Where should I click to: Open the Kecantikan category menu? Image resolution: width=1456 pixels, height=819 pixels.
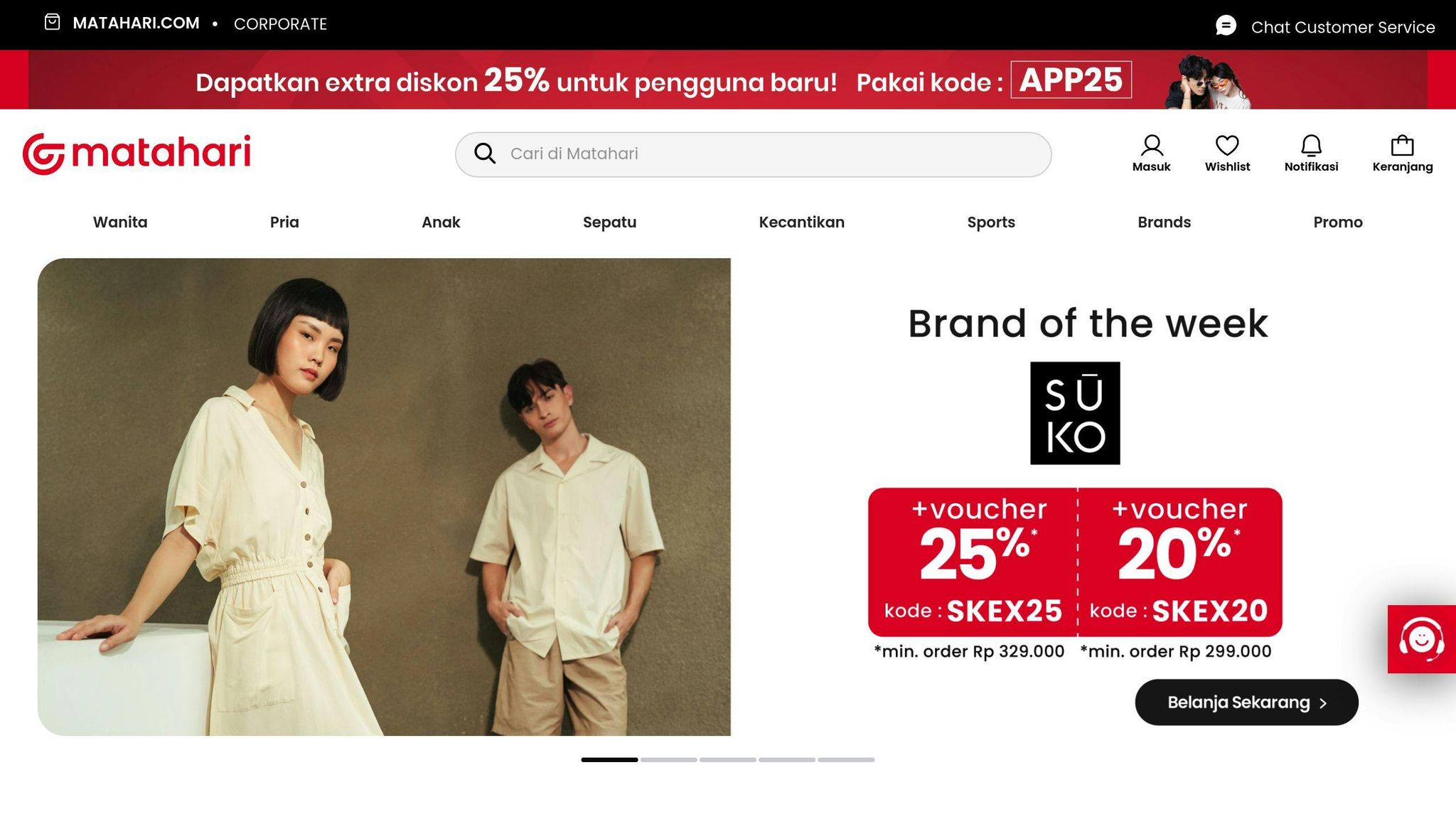(x=801, y=222)
